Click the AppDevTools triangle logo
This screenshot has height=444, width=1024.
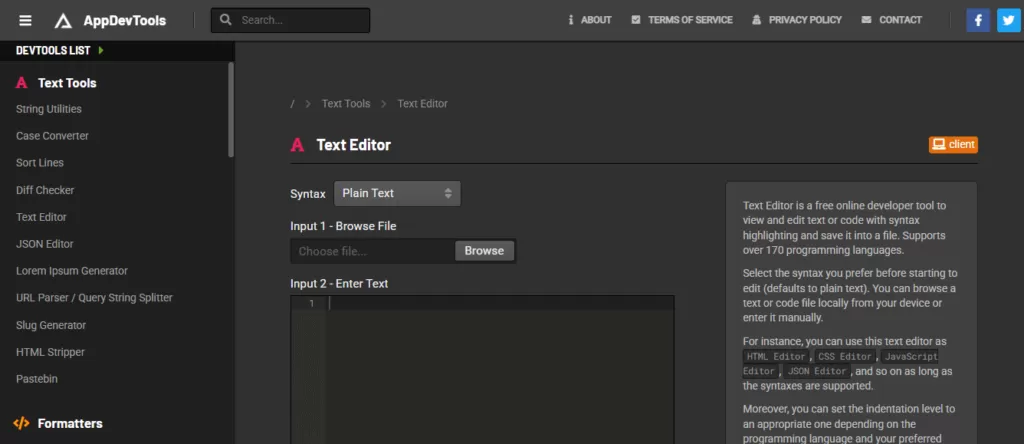pos(63,21)
